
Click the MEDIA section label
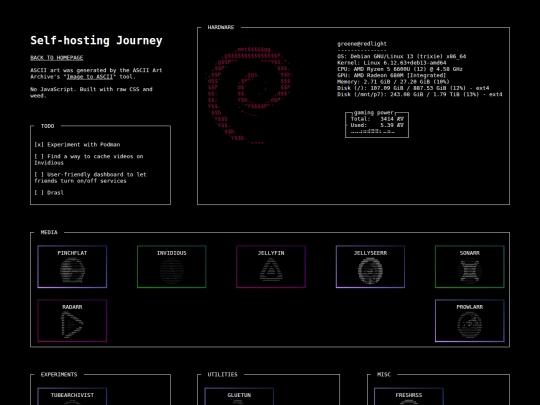pos(49,232)
